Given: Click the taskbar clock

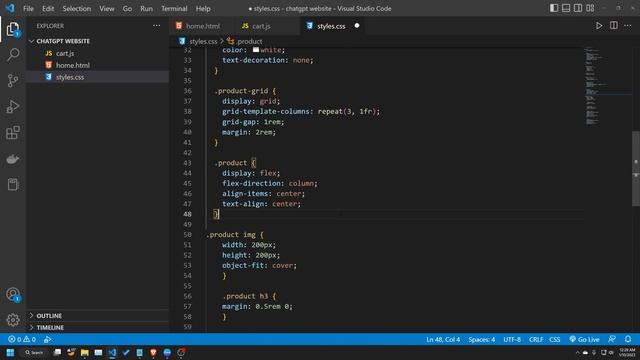Looking at the screenshot, I should click(x=627, y=352).
